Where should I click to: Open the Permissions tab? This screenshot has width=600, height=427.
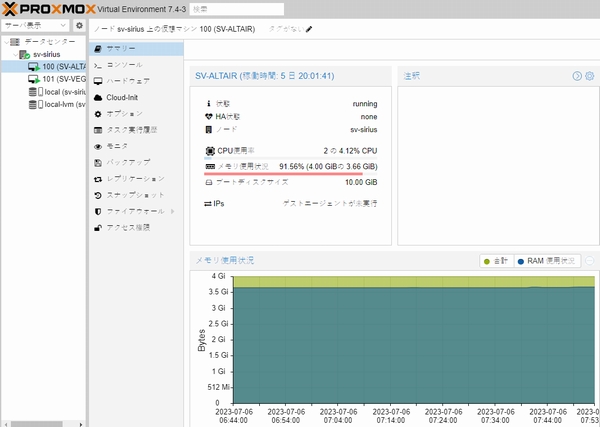[136, 228]
